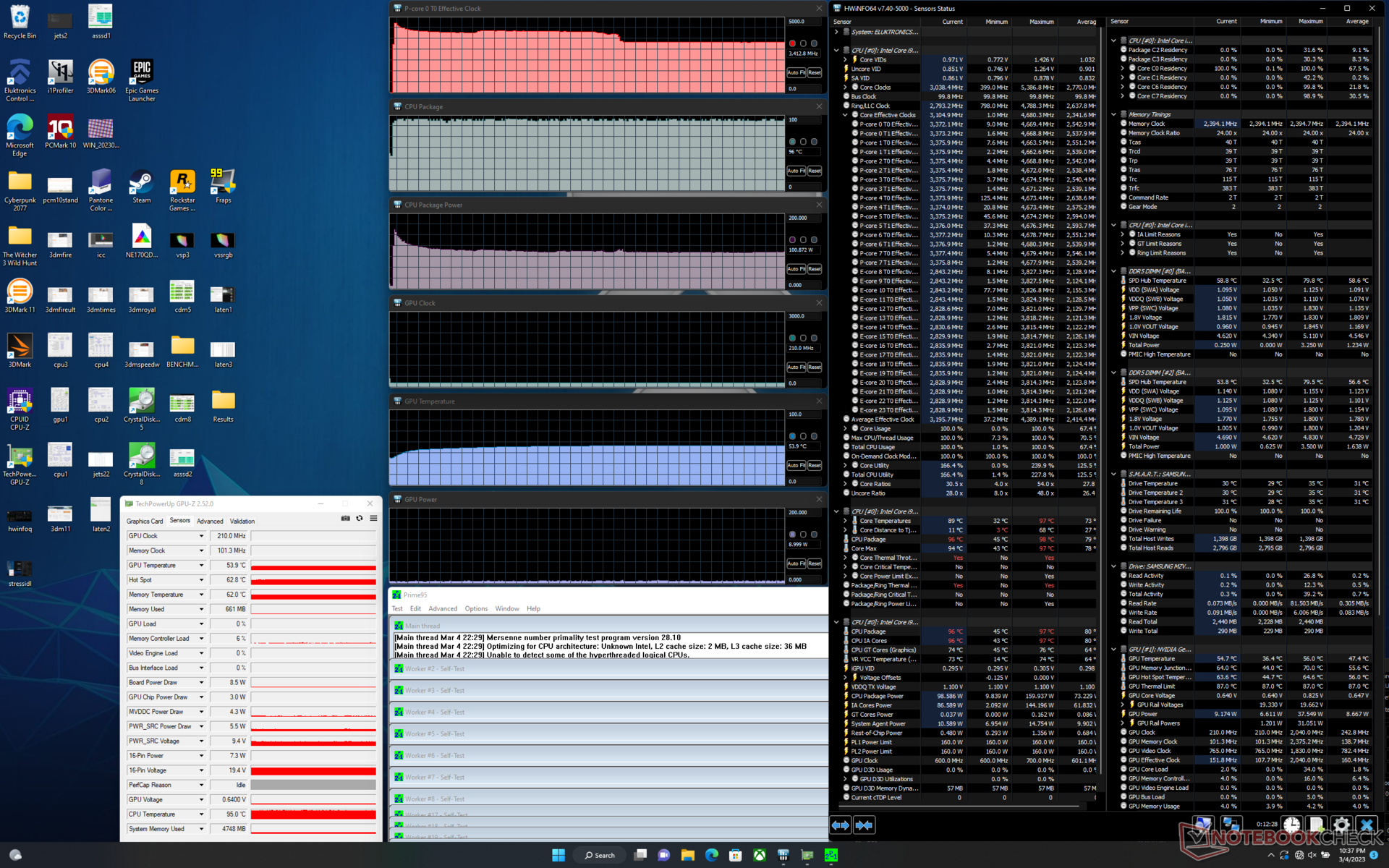The image size is (1389, 868).
Task: Click the GPU-Z refresh icon
Action: click(360, 519)
